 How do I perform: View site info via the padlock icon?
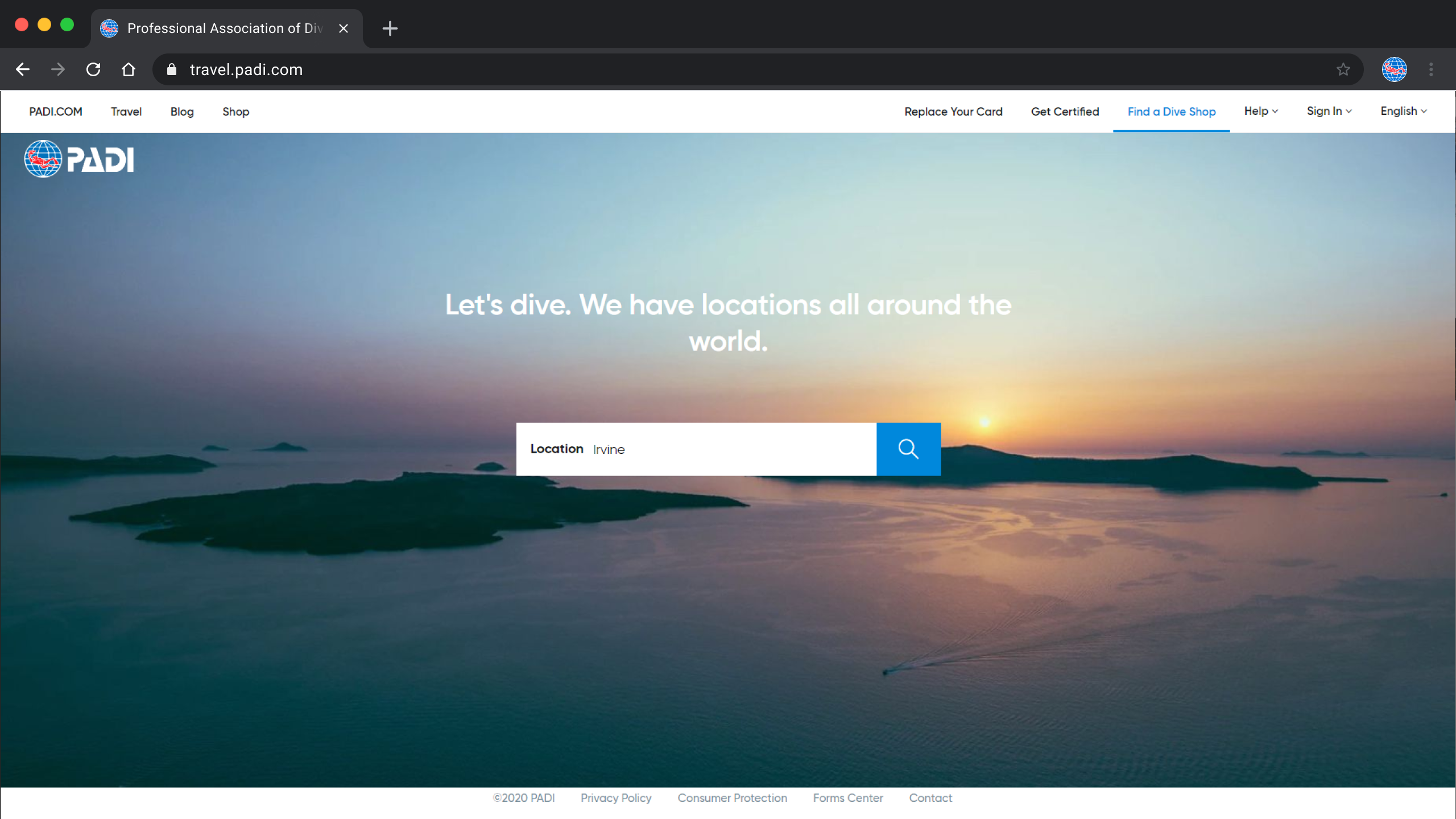172,69
